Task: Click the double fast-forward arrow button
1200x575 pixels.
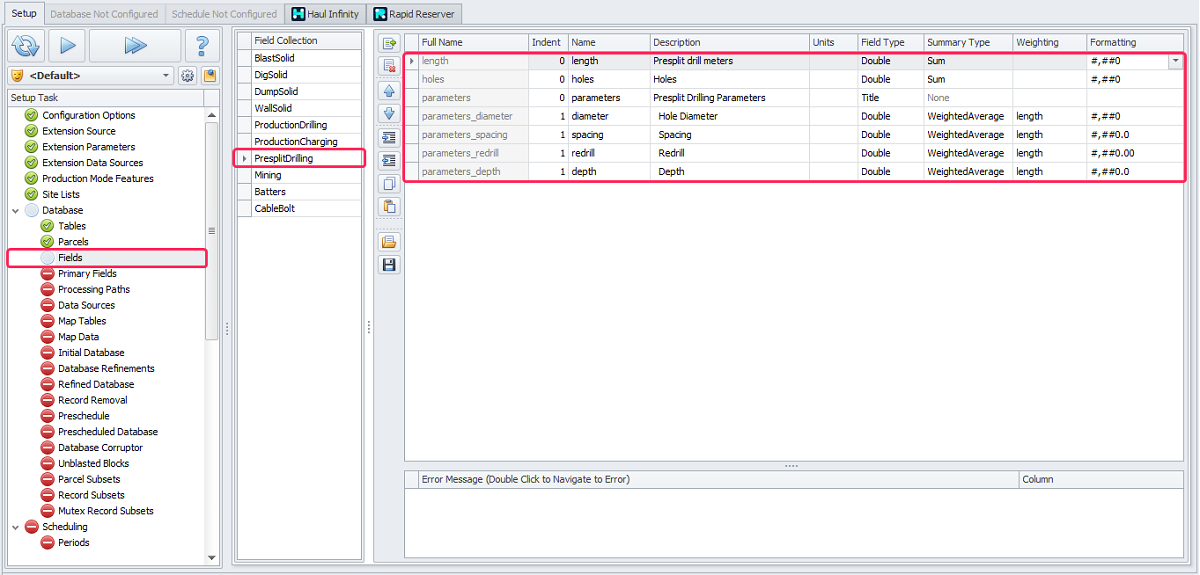Action: pos(135,45)
